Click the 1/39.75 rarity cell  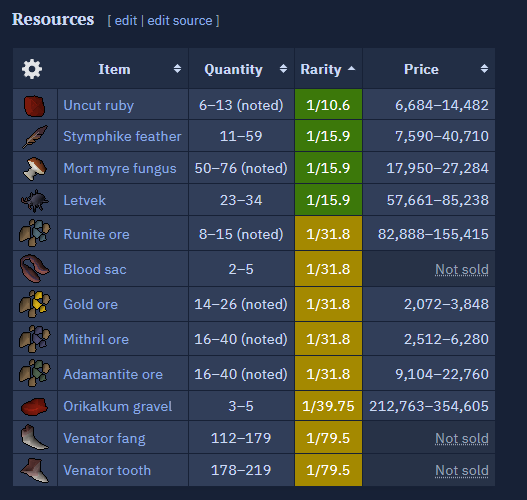click(x=328, y=406)
